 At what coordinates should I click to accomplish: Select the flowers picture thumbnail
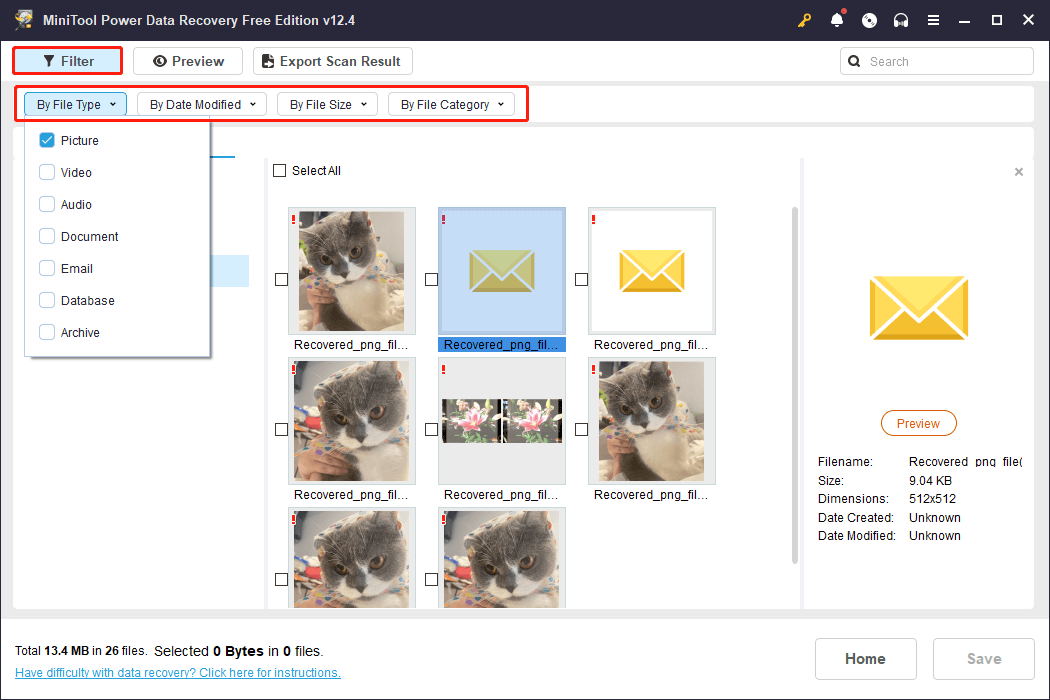pos(502,421)
